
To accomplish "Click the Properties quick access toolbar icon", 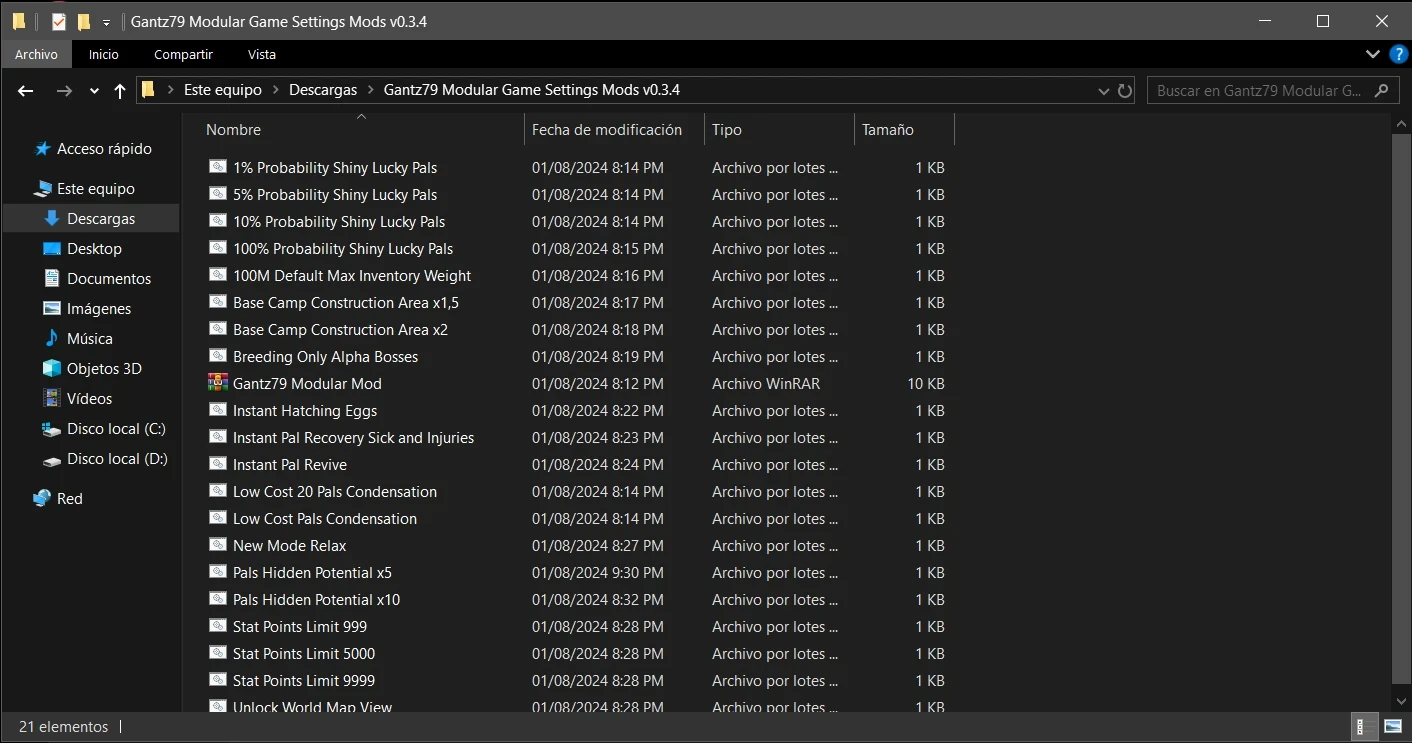I will click(58, 21).
